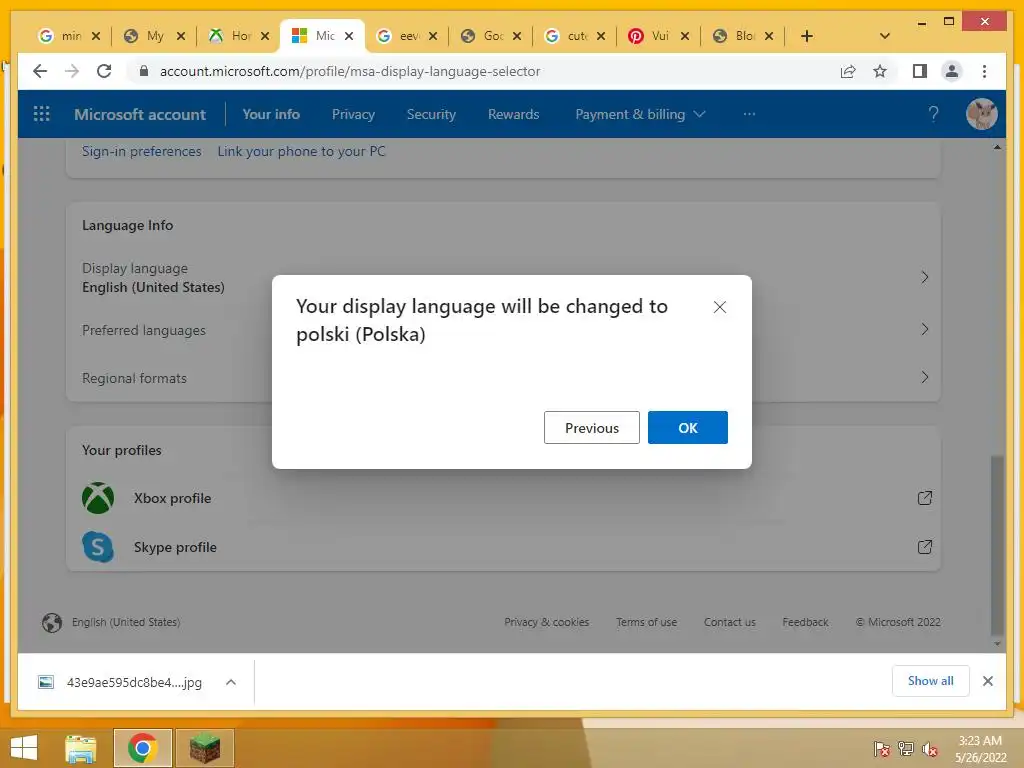Show more navigation options ellipsis
This screenshot has width=1024, height=768.
(x=749, y=114)
